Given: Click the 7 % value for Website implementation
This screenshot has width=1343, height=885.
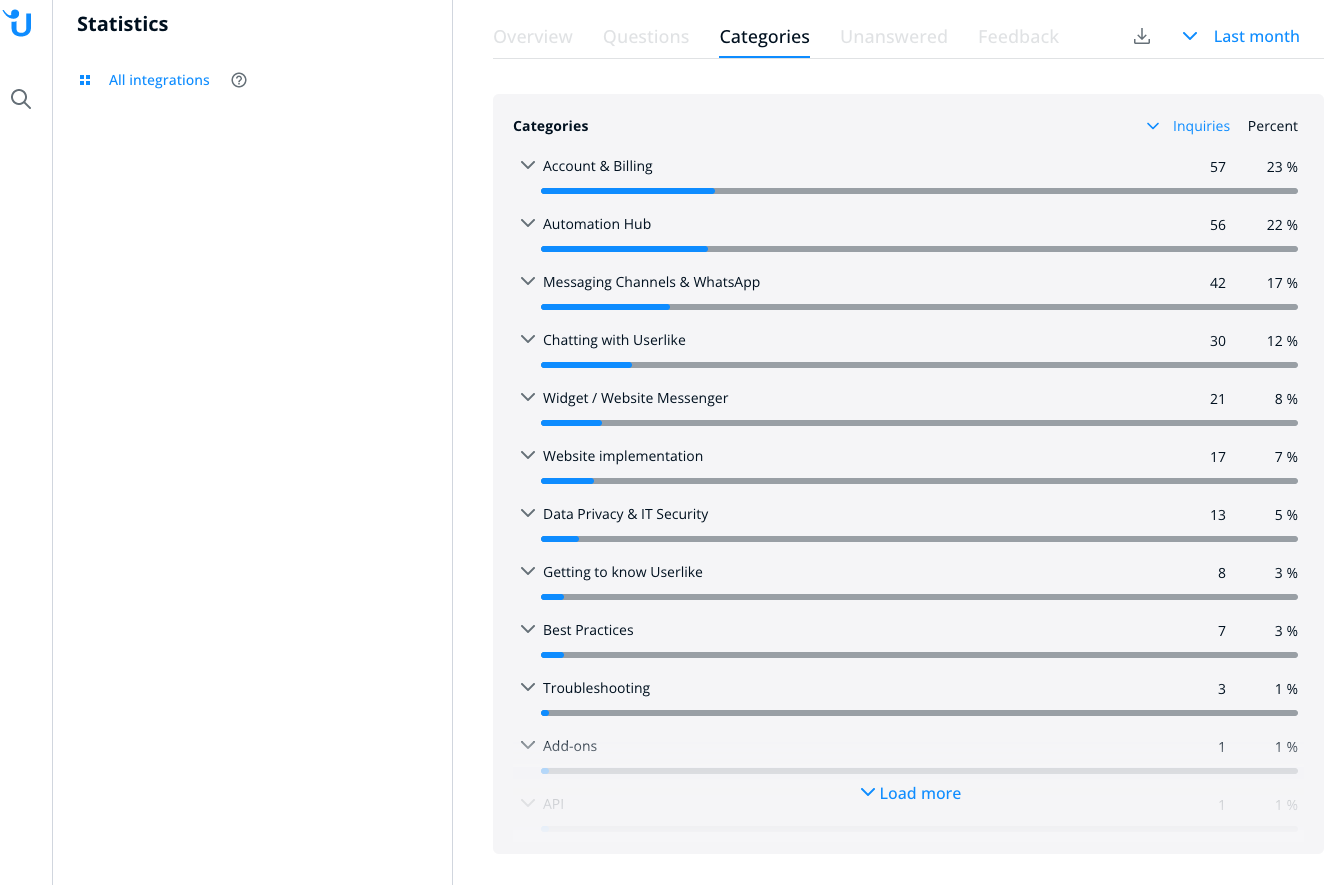Looking at the screenshot, I should click(x=1286, y=457).
